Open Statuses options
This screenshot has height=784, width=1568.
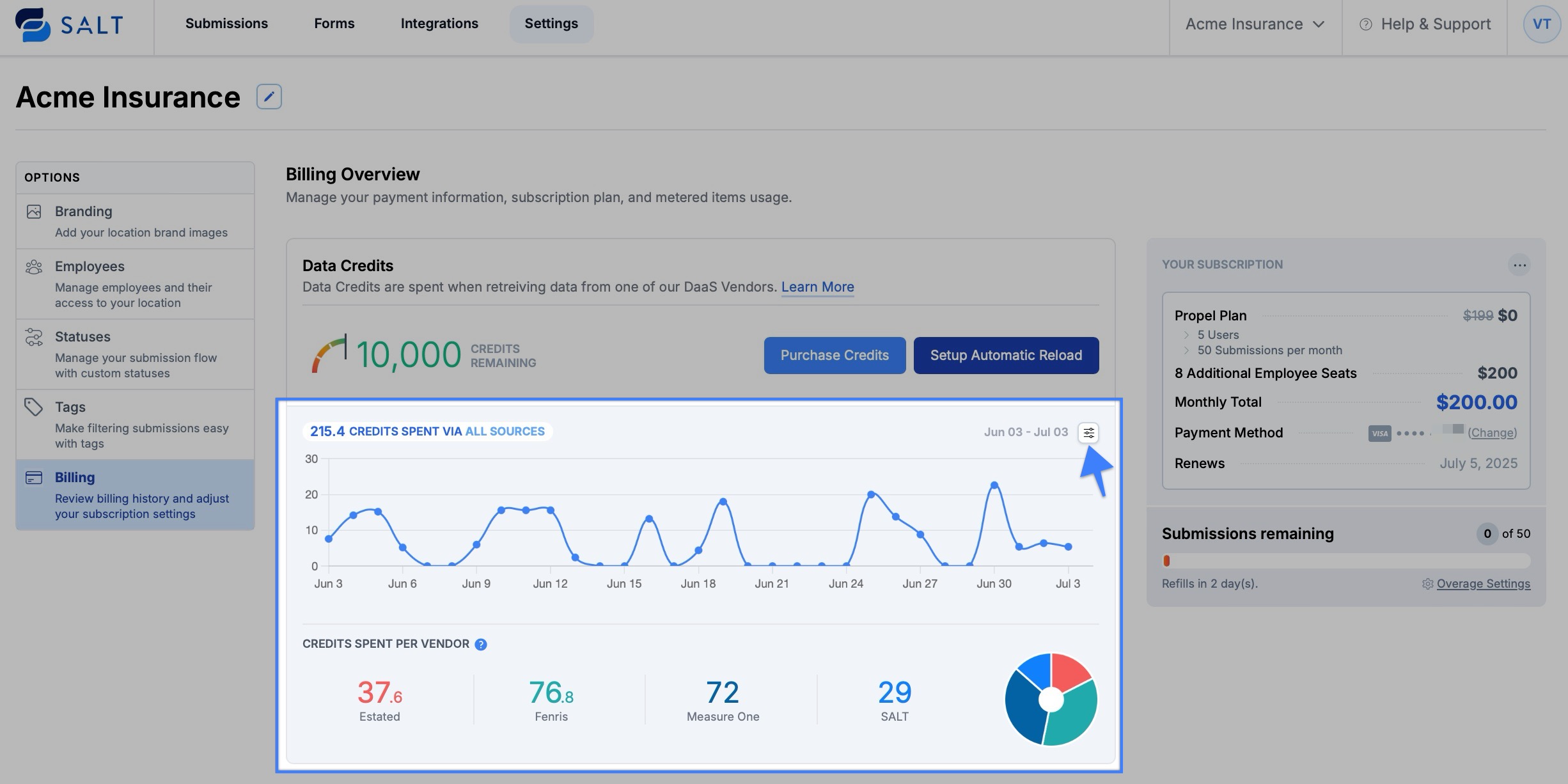[135, 354]
